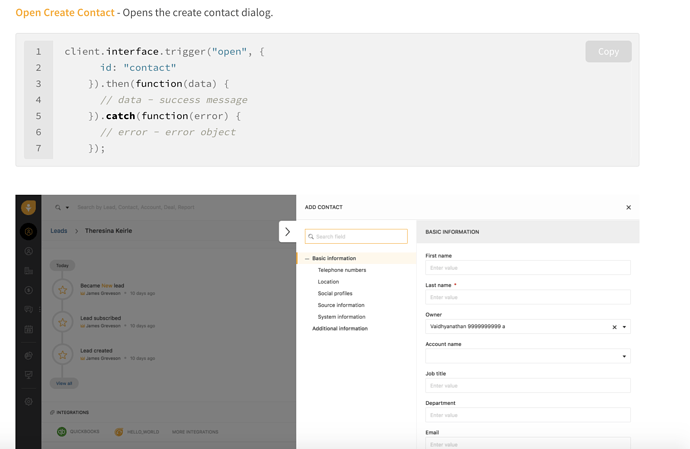The height and width of the screenshot is (449, 690).
Task: Open the 'Open Create Contact' heading link
Action: point(65,12)
